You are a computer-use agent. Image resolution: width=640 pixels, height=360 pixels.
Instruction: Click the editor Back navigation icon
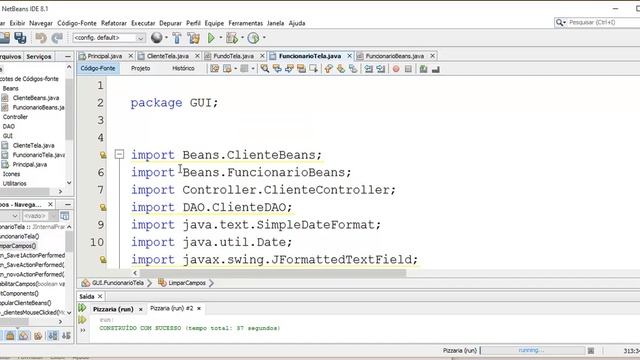[227, 69]
